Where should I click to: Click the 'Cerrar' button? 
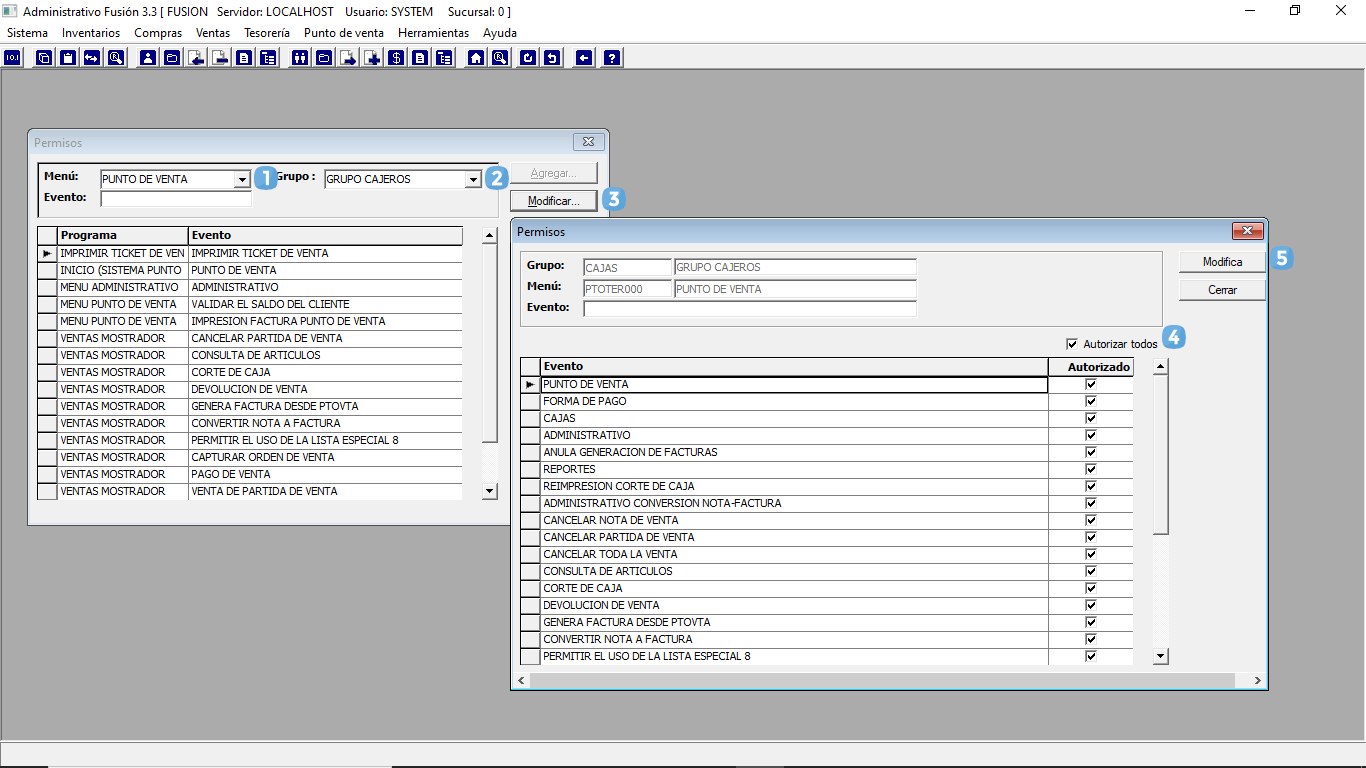pos(1222,290)
